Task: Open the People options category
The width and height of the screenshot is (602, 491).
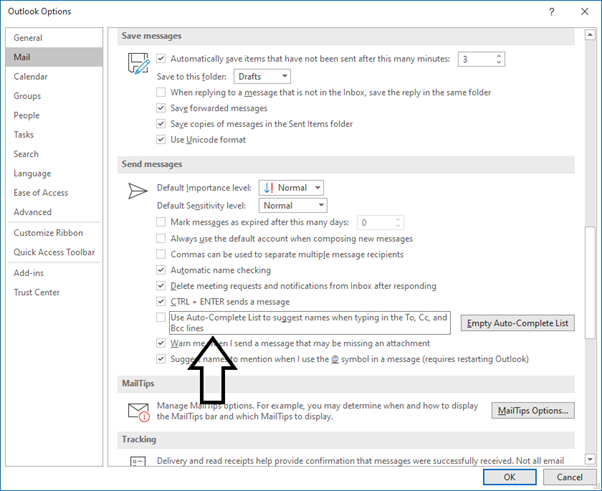Action: click(54, 115)
